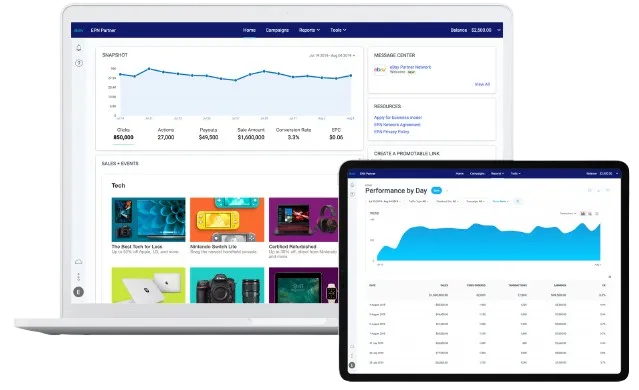Viewport: 639px width, 390px height.
Task: Click the 850,000 clicks value
Action: (x=123, y=137)
